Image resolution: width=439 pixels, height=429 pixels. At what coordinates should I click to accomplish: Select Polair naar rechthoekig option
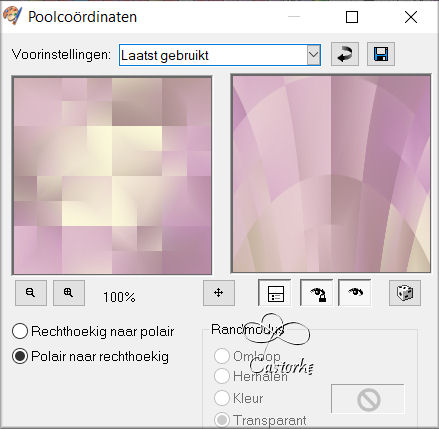(x=90, y=356)
